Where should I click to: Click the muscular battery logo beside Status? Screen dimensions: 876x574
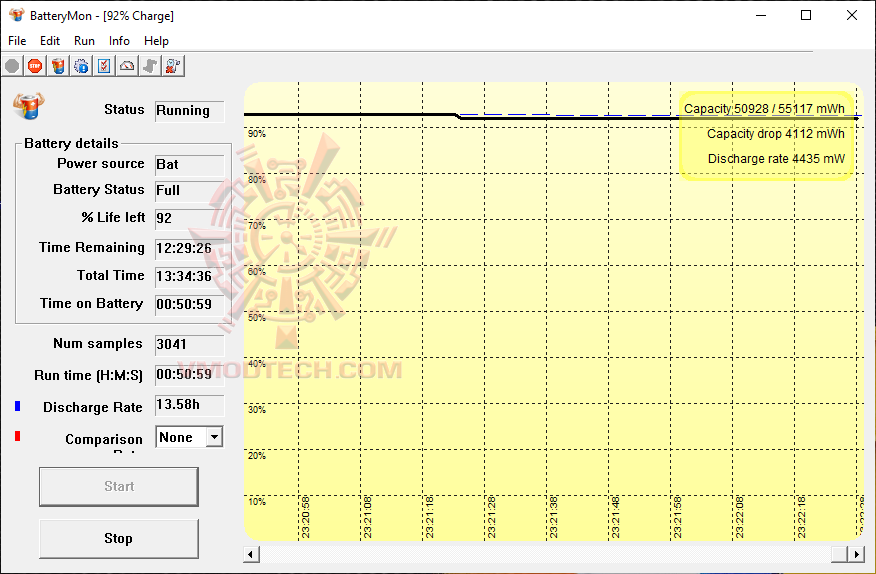pyautogui.click(x=28, y=106)
